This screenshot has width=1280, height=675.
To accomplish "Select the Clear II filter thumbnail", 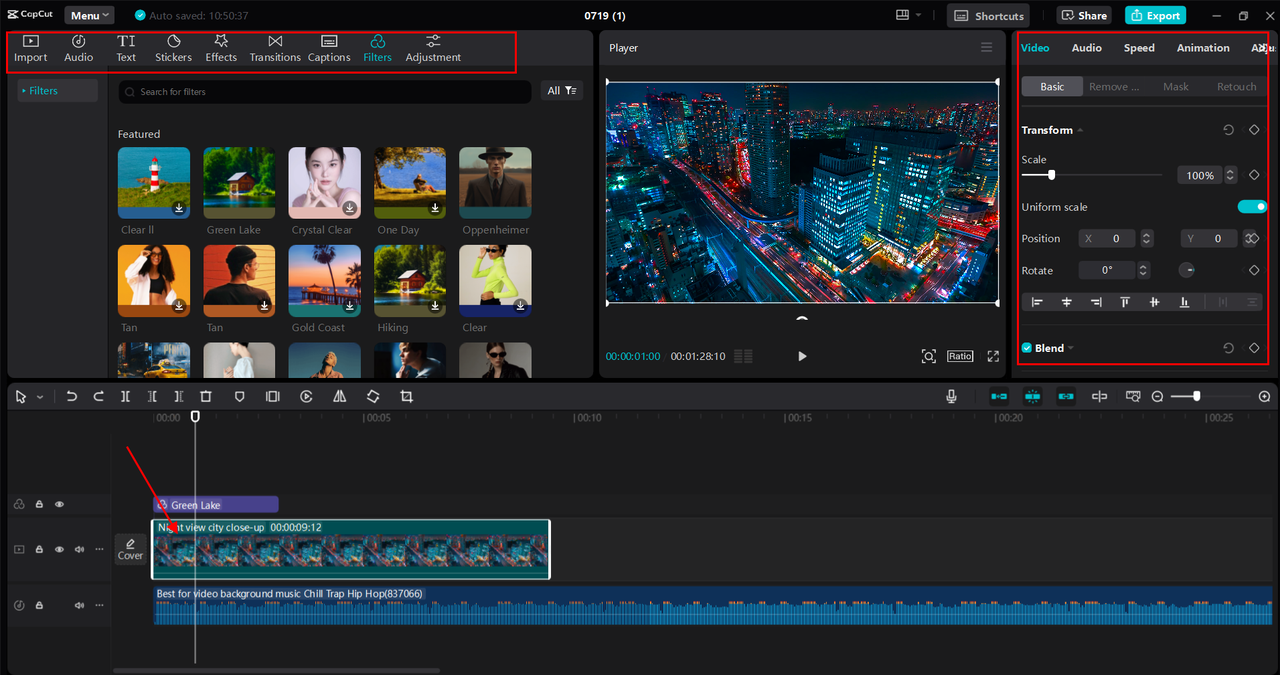I will pyautogui.click(x=154, y=183).
